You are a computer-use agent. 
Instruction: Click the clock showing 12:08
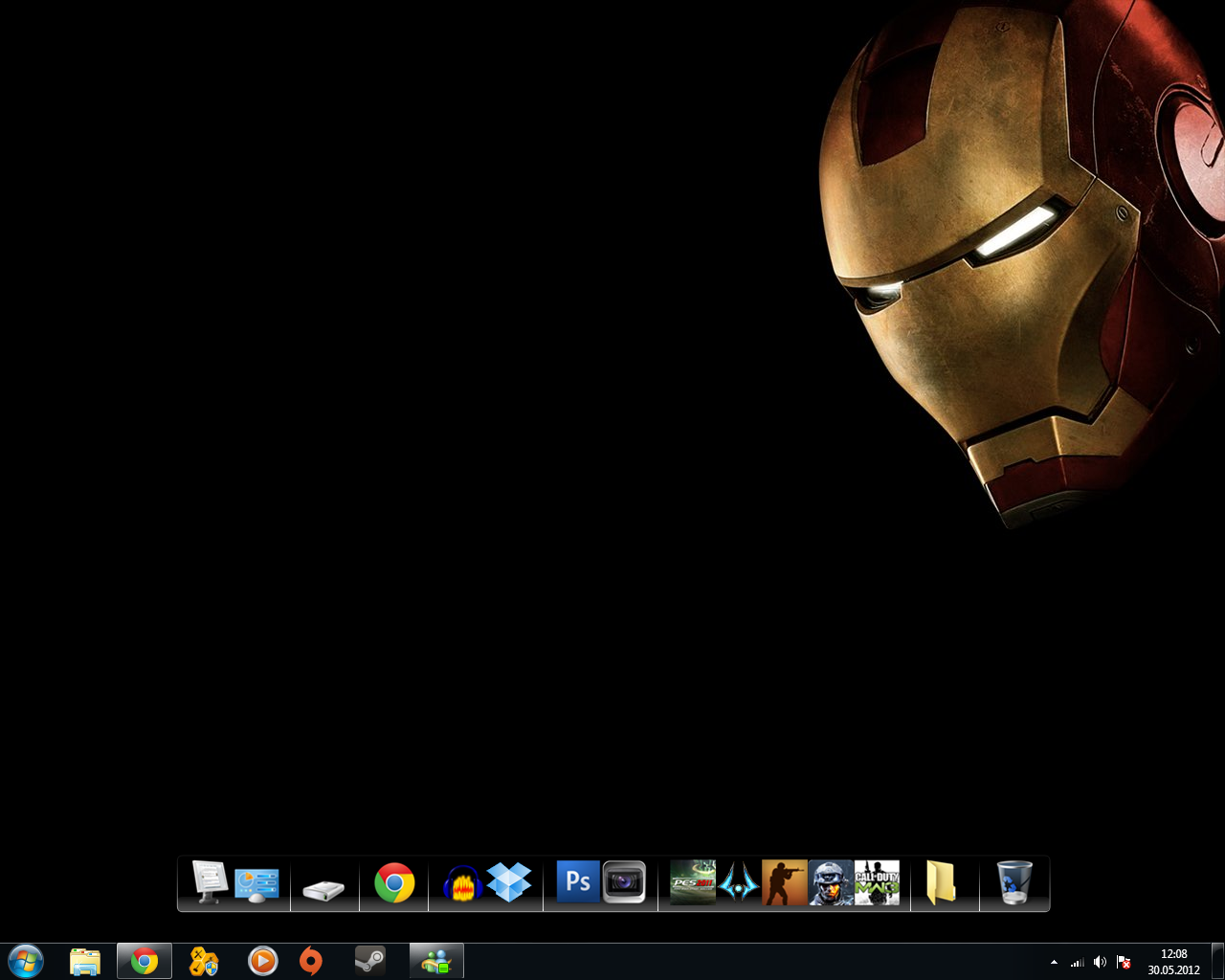(x=1173, y=961)
